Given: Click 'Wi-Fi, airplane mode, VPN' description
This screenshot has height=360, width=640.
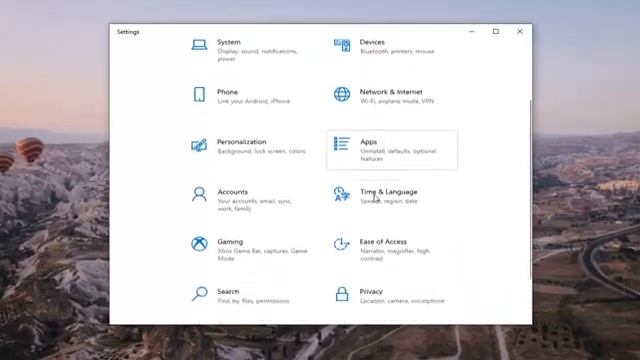Looking at the screenshot, I should click(x=397, y=101).
